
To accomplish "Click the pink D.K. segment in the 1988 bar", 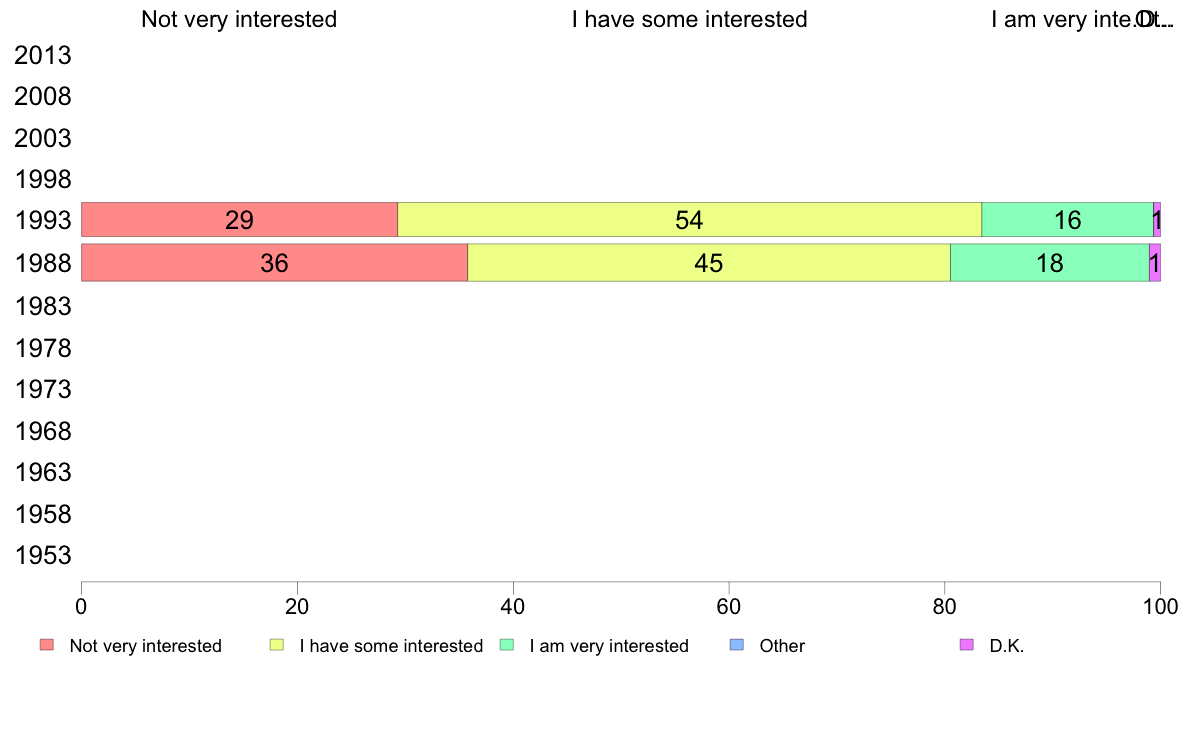I will coord(1155,262).
